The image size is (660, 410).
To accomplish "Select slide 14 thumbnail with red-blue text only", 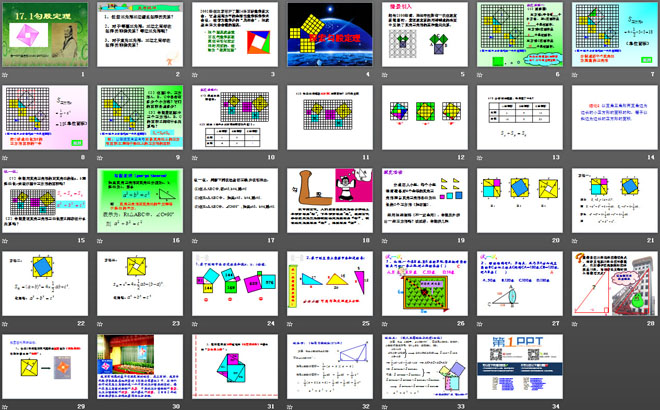I will point(615,117).
